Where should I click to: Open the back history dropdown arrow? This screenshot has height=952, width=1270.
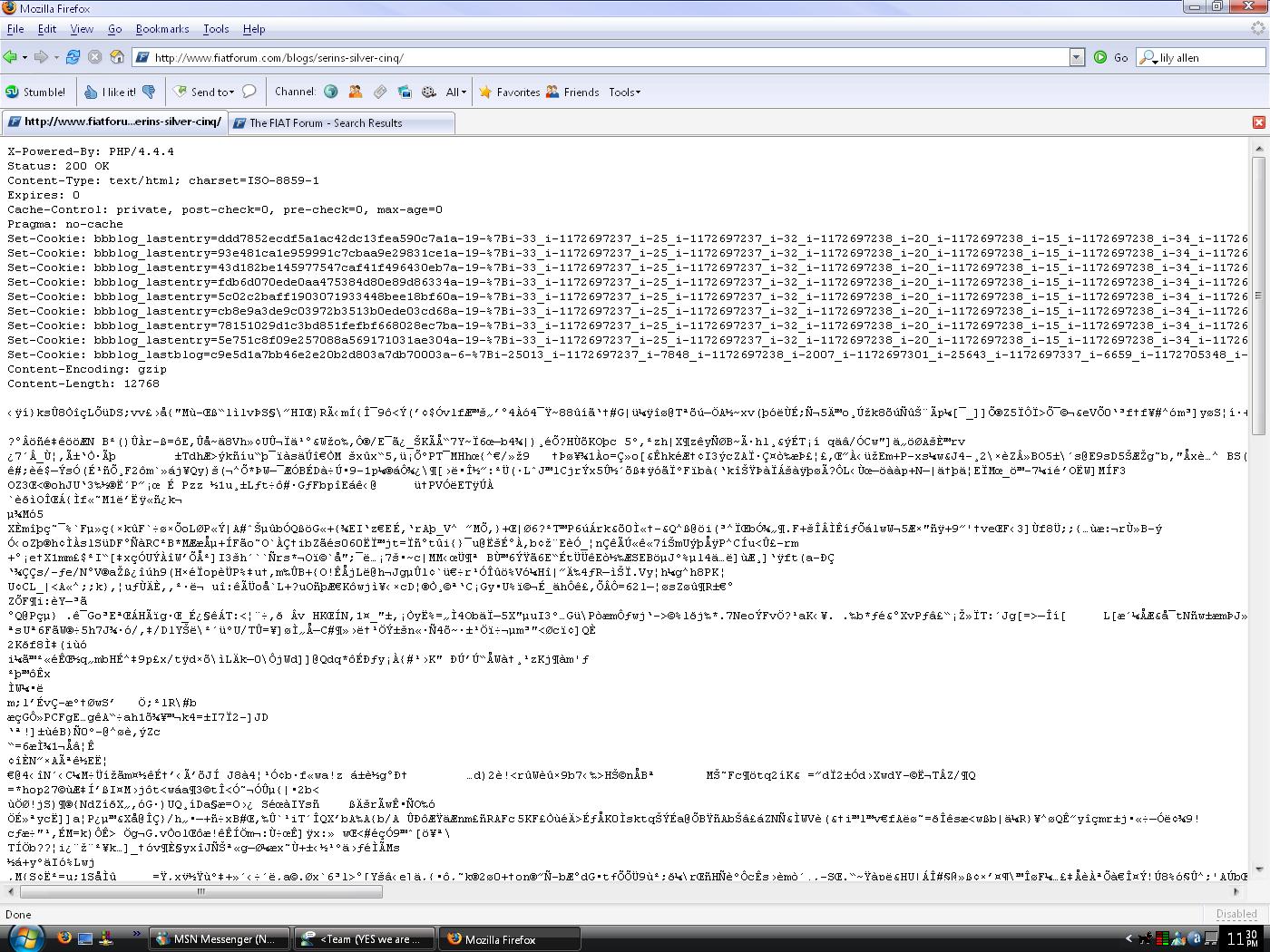tap(24, 57)
